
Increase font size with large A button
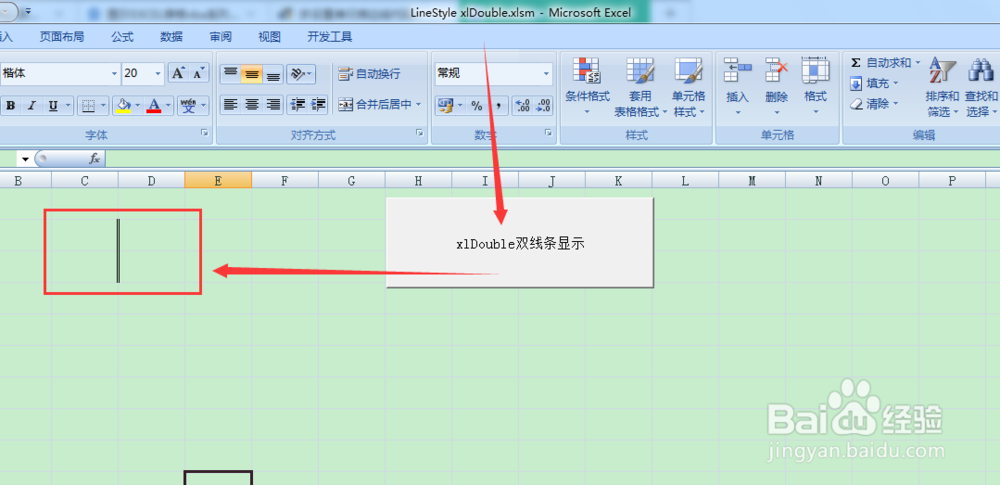pyautogui.click(x=178, y=73)
